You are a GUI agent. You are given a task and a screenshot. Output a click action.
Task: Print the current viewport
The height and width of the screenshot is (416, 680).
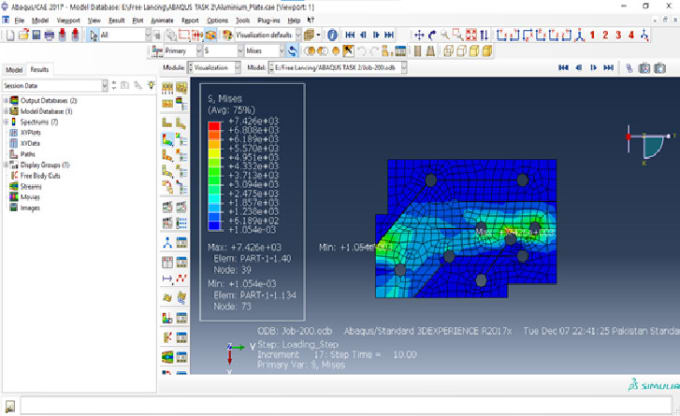pyautogui.click(x=49, y=35)
